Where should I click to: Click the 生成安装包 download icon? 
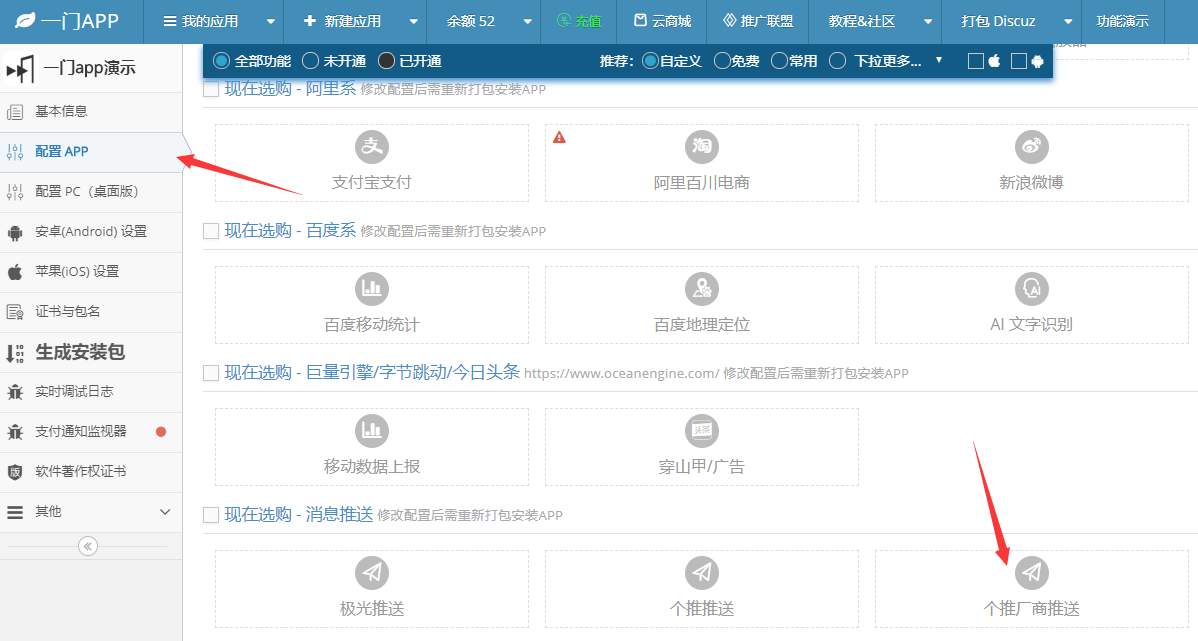(x=15, y=352)
